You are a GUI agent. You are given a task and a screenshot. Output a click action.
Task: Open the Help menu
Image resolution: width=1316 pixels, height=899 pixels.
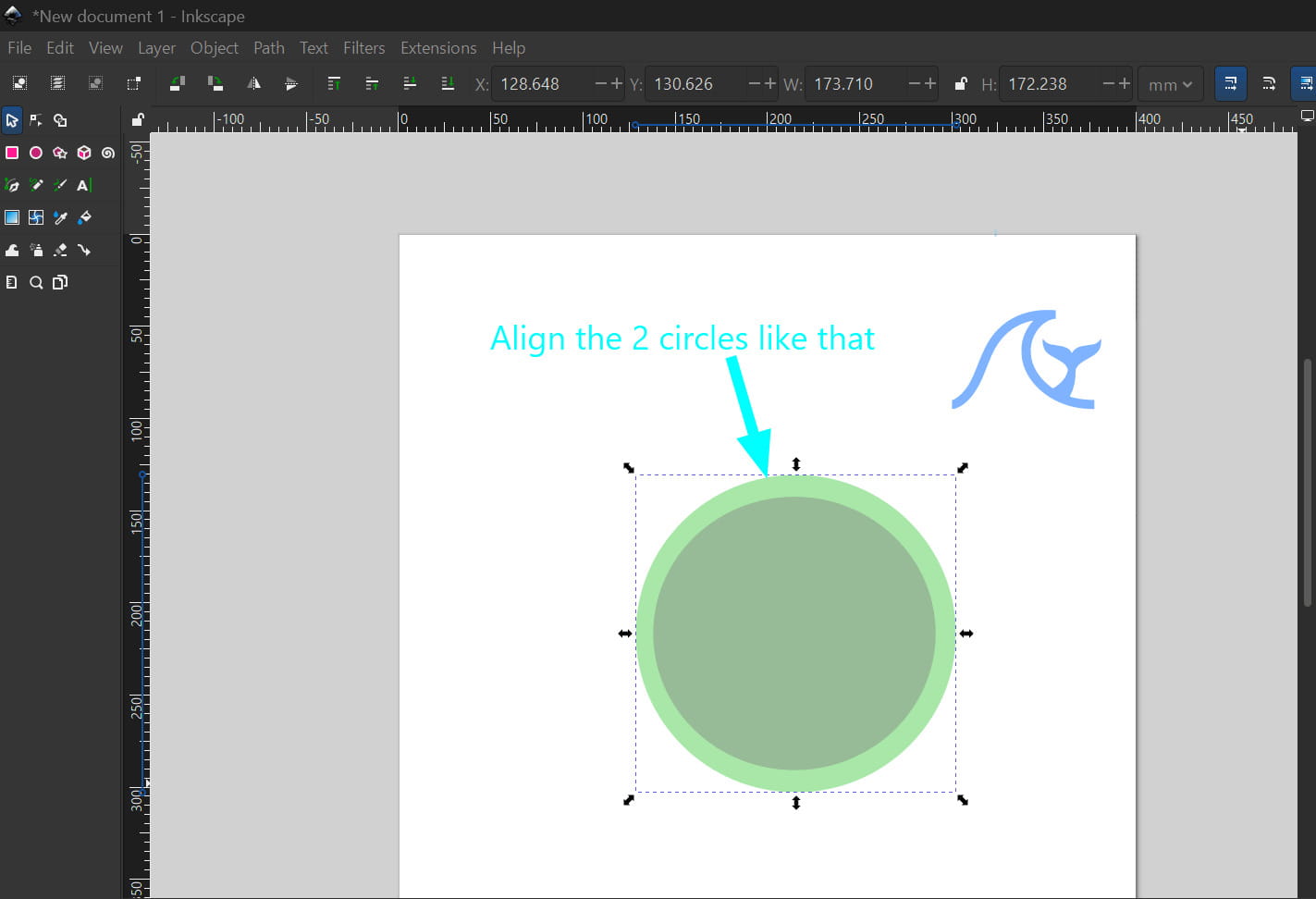coord(509,48)
